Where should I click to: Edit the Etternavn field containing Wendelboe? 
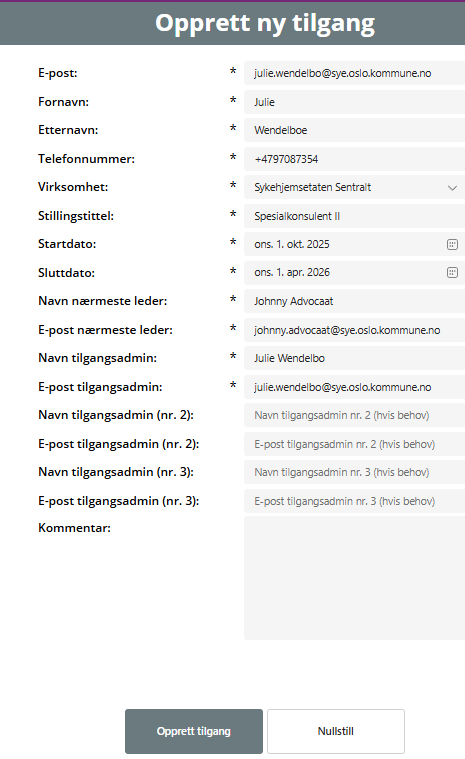click(354, 130)
